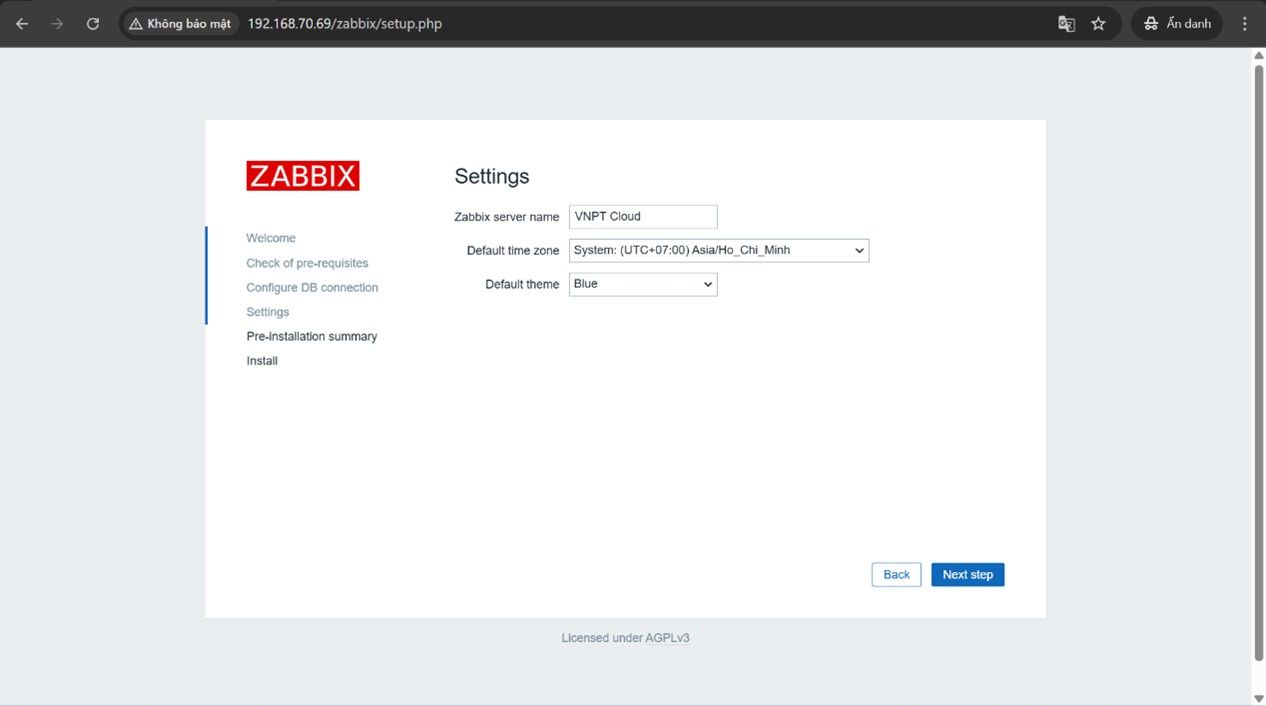Click the browser forward arrow icon
This screenshot has width=1266, height=706.
pyautogui.click(x=57, y=24)
